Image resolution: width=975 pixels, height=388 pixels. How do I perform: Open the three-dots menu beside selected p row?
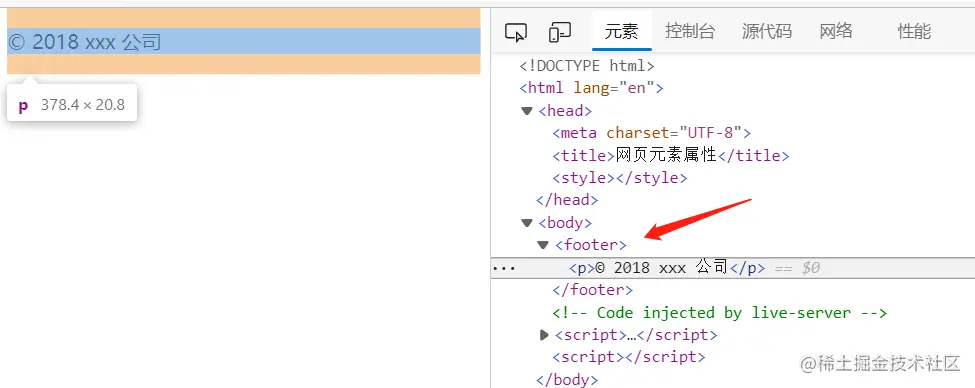(x=504, y=269)
